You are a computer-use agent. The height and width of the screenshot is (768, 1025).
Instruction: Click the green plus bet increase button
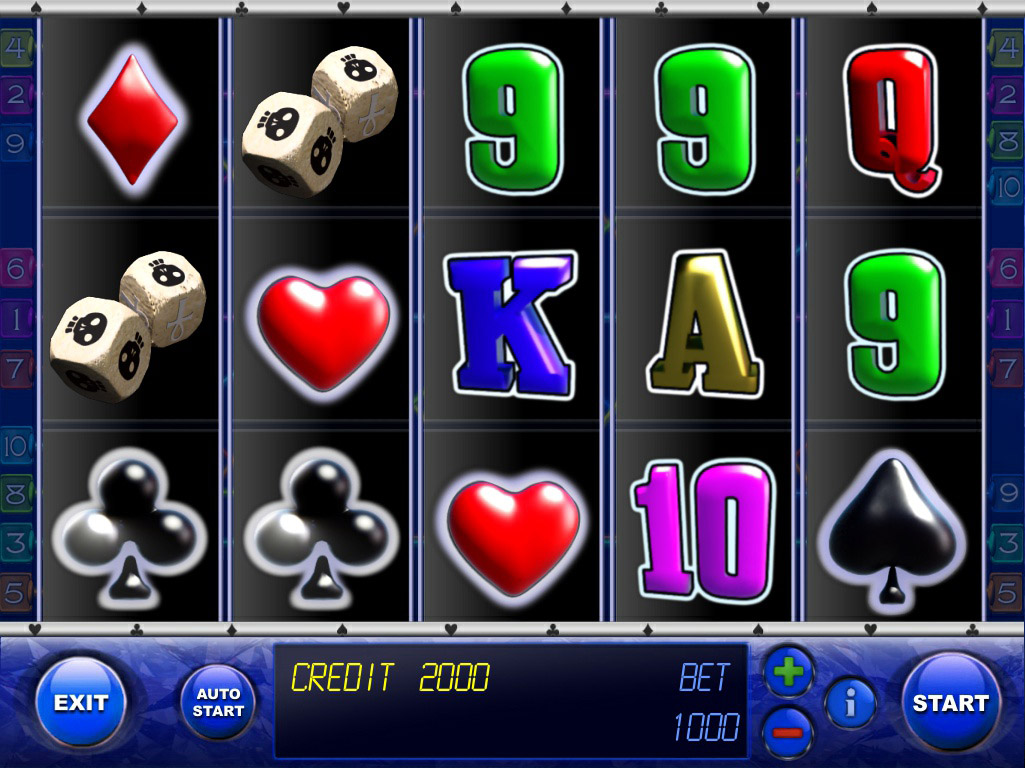pyautogui.click(x=788, y=672)
